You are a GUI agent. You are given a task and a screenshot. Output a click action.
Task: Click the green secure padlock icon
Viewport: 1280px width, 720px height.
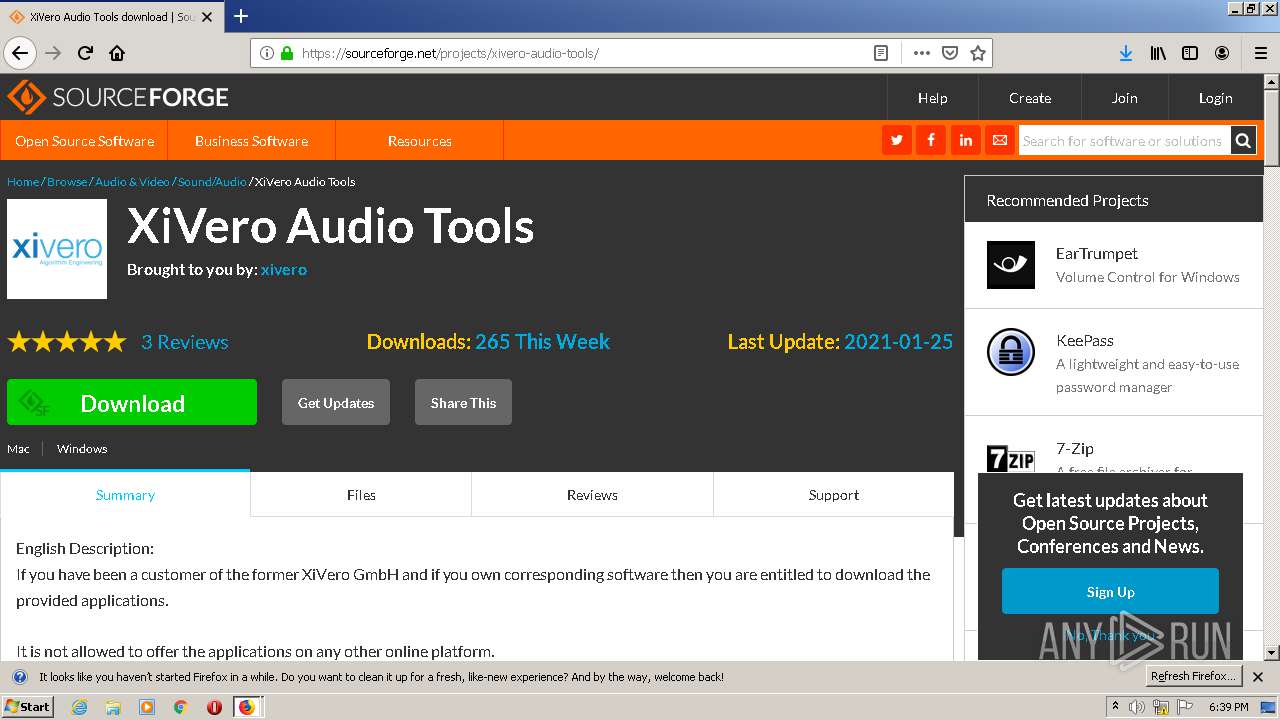287,53
